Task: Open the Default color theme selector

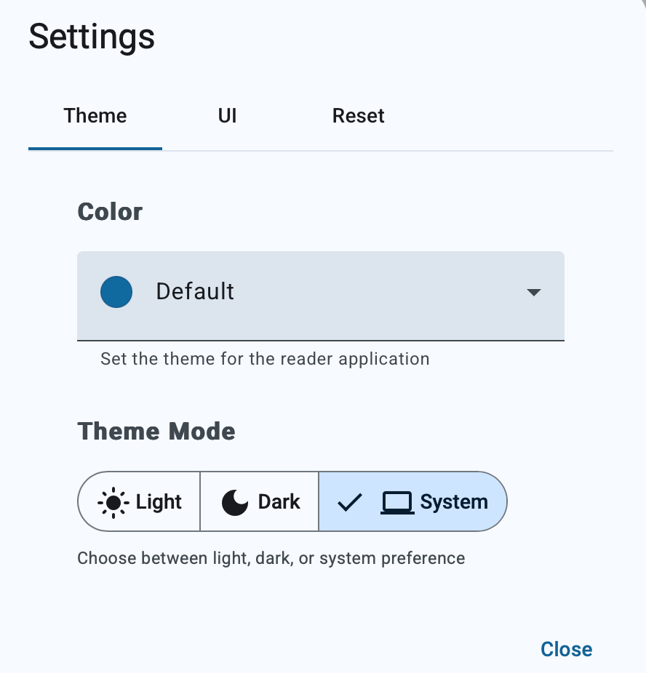Action: [x=195, y=292]
